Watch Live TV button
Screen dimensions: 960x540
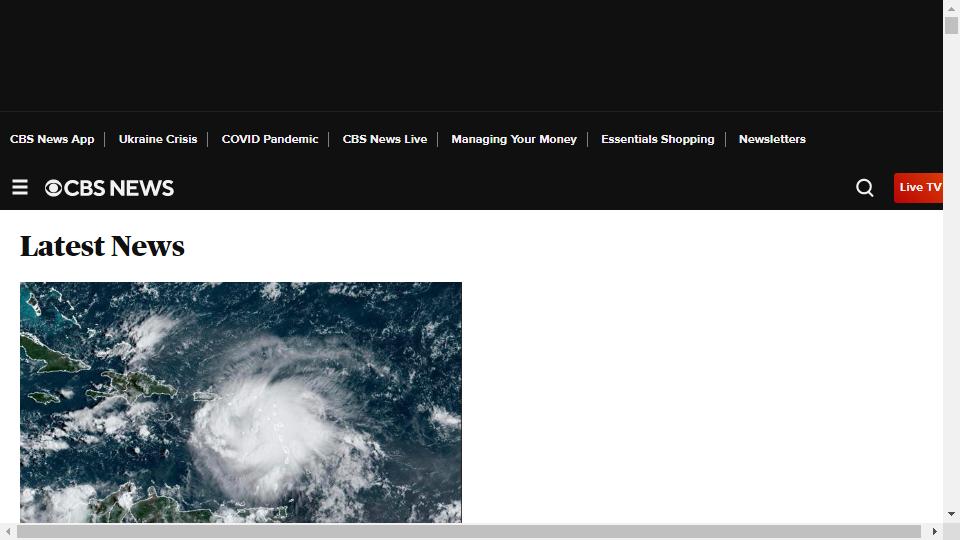[x=918, y=187]
